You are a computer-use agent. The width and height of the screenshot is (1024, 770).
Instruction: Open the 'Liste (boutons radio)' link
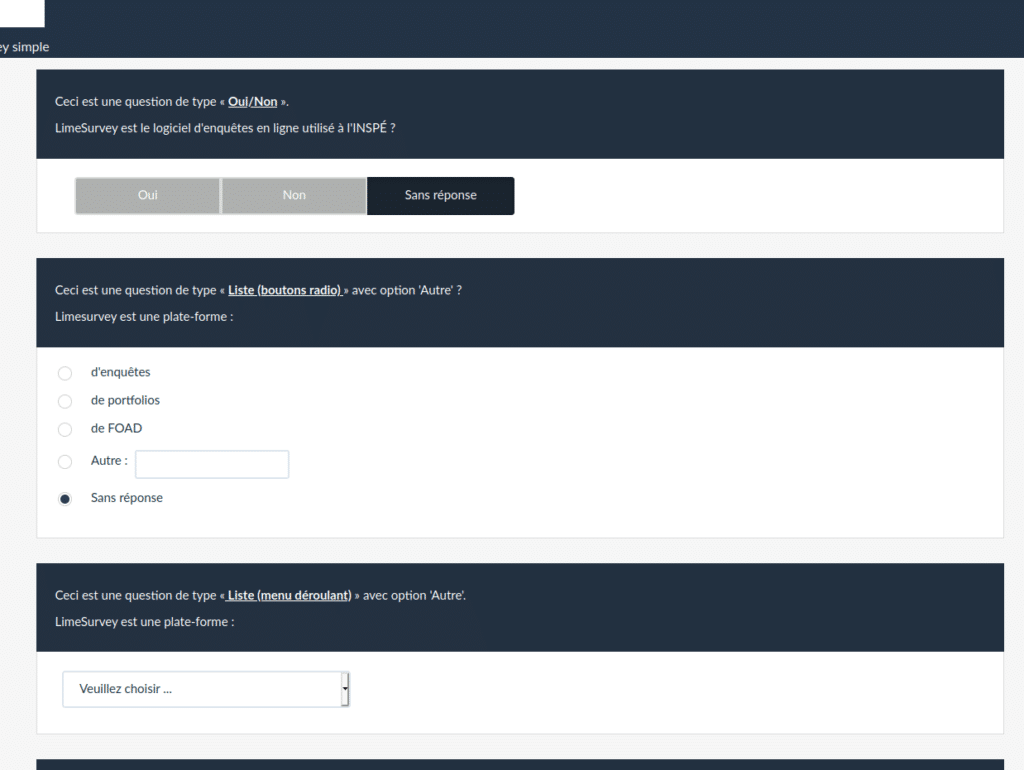tap(285, 290)
